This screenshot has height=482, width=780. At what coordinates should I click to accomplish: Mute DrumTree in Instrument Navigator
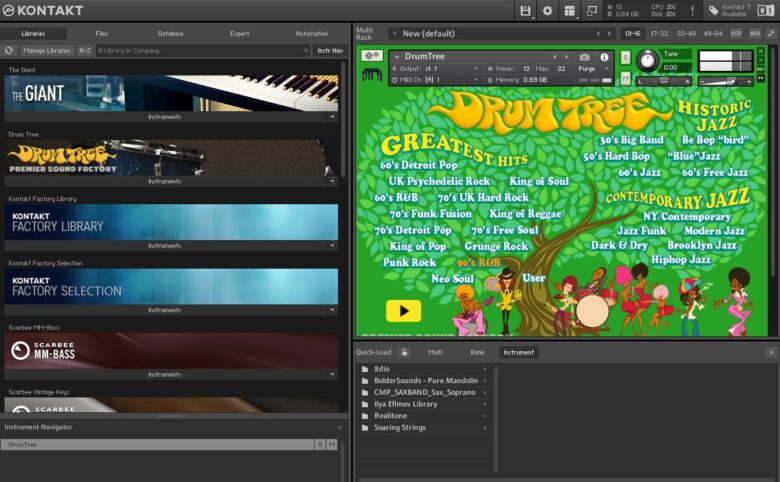331,445
